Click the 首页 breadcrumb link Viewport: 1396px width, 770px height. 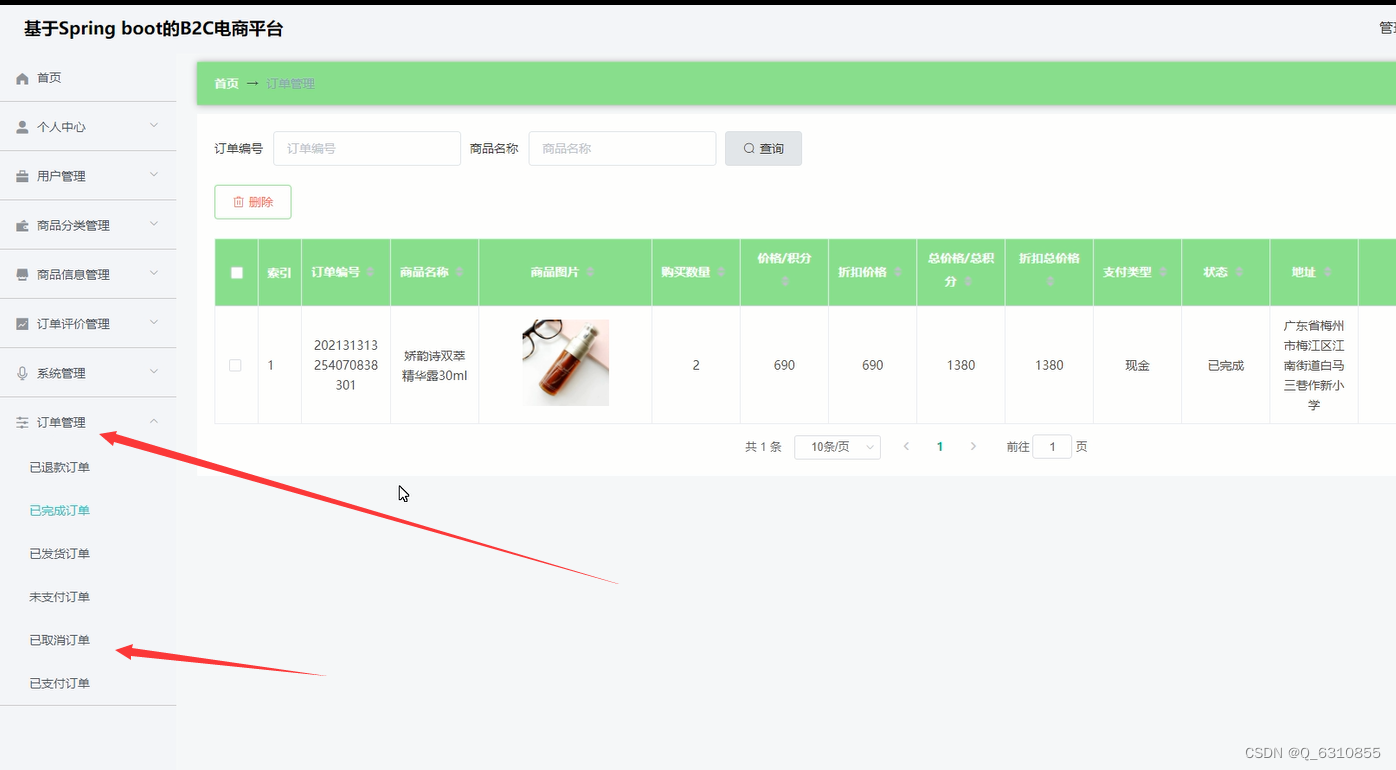coord(226,84)
